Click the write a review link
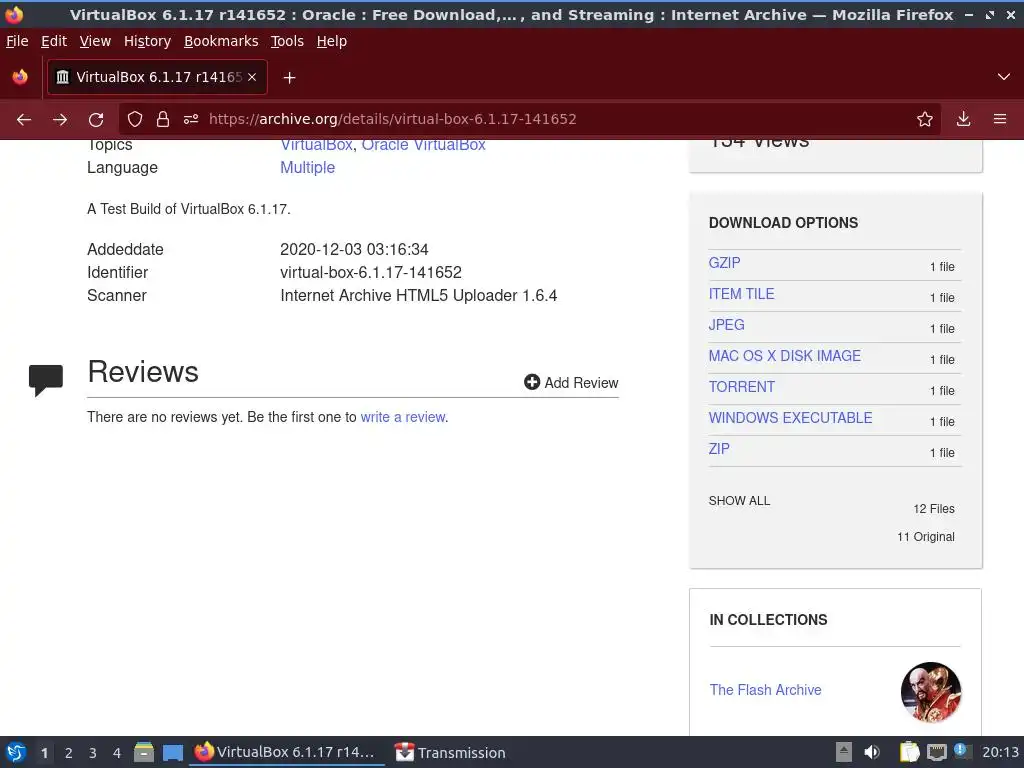This screenshot has width=1024, height=768. (x=403, y=417)
